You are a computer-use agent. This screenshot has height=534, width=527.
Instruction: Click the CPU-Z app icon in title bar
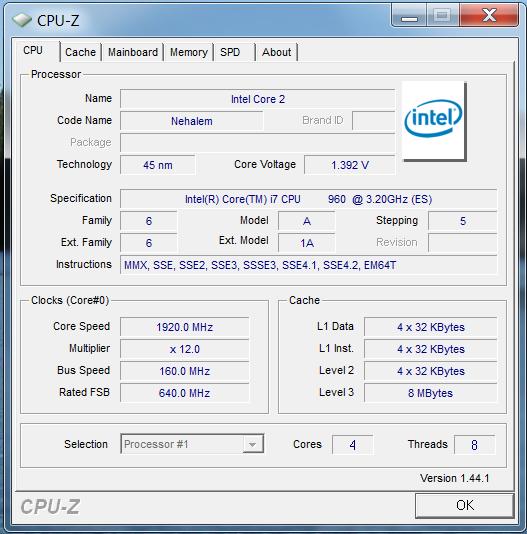[22, 20]
